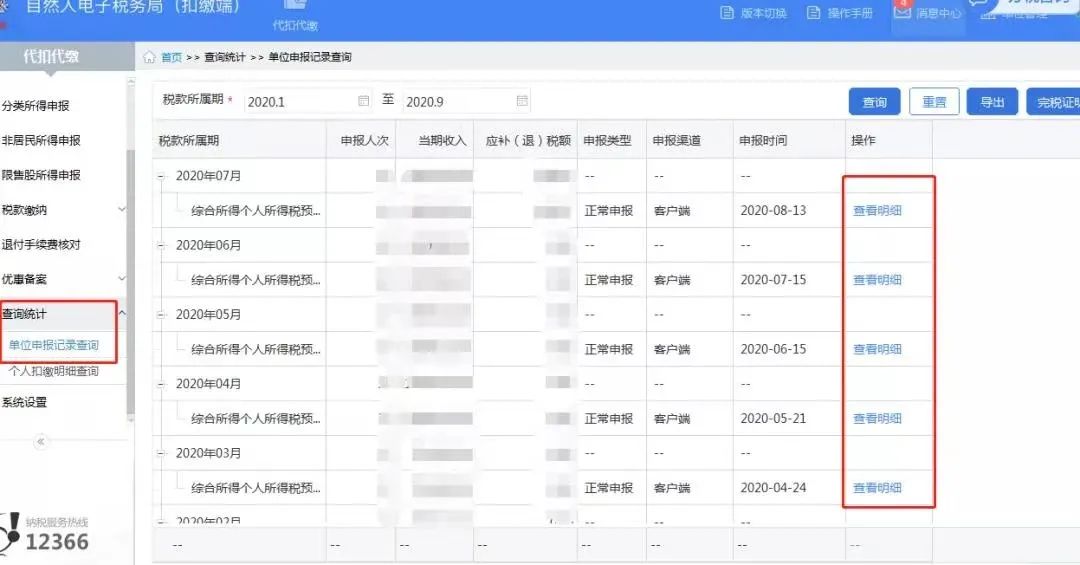Click the start period field 2020.1
The width and height of the screenshot is (1080, 565).
[307, 101]
